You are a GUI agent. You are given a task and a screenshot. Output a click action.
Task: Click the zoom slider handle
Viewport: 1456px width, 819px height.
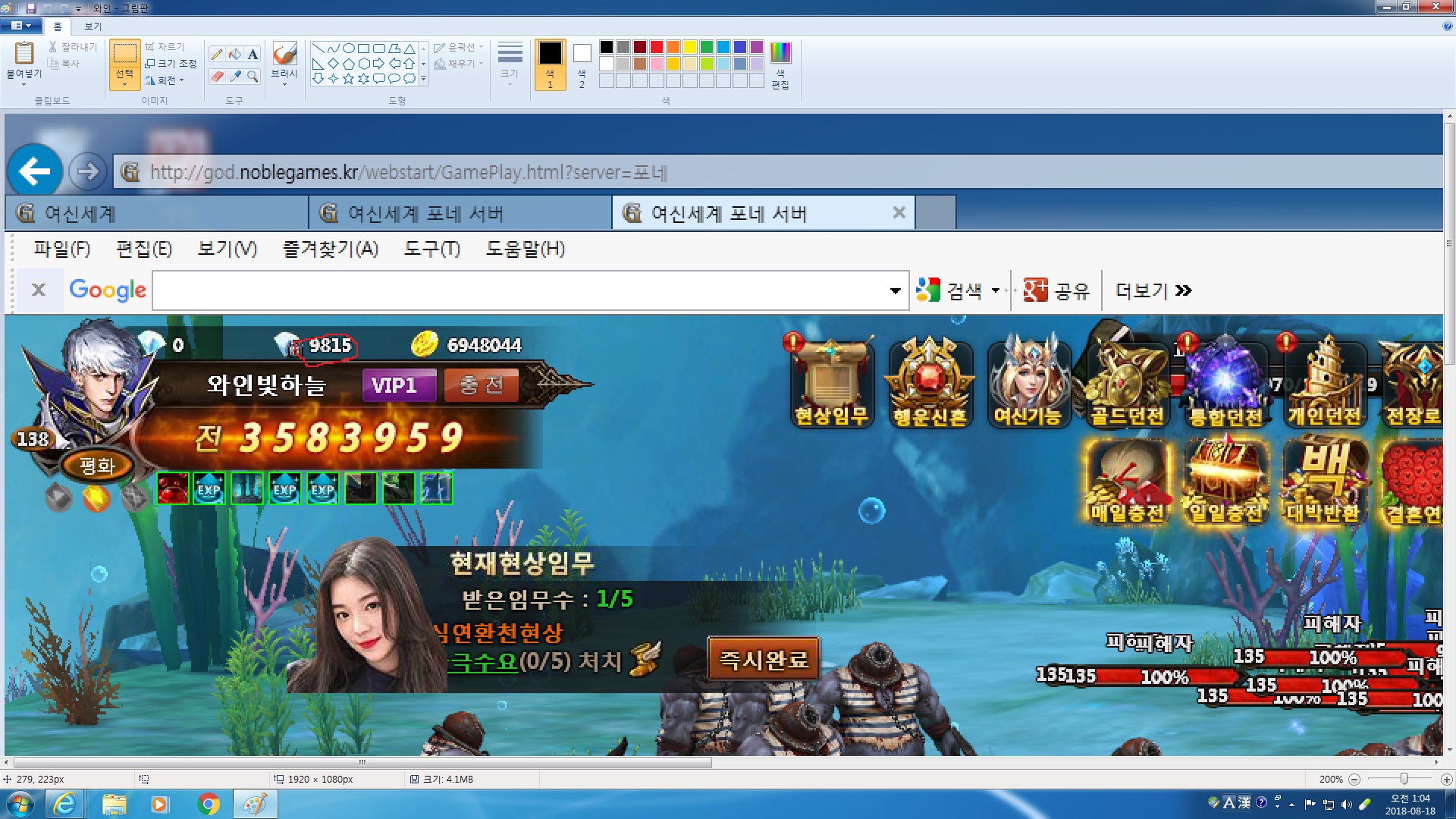point(1404,779)
